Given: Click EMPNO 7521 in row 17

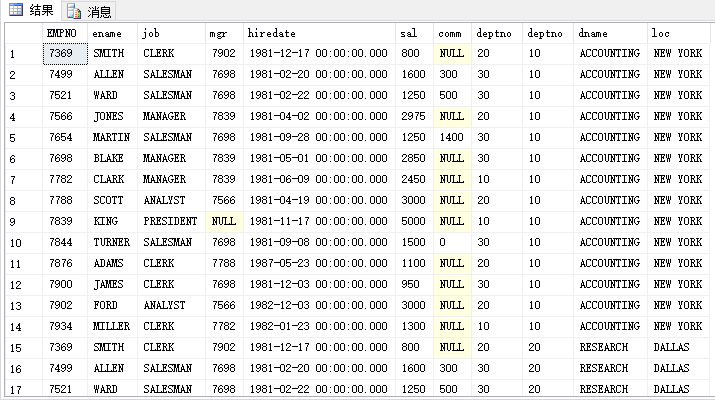Looking at the screenshot, I should [x=65, y=390].
